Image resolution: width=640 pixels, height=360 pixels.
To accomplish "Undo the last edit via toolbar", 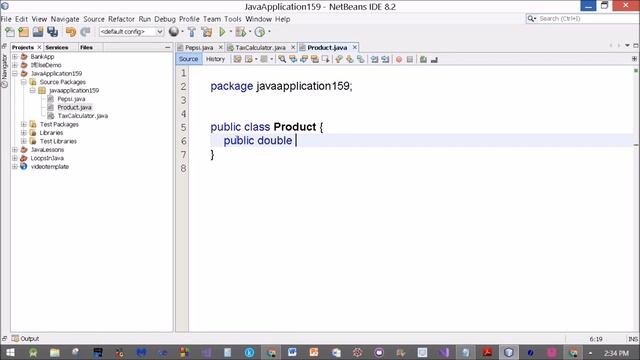I will click(71, 32).
